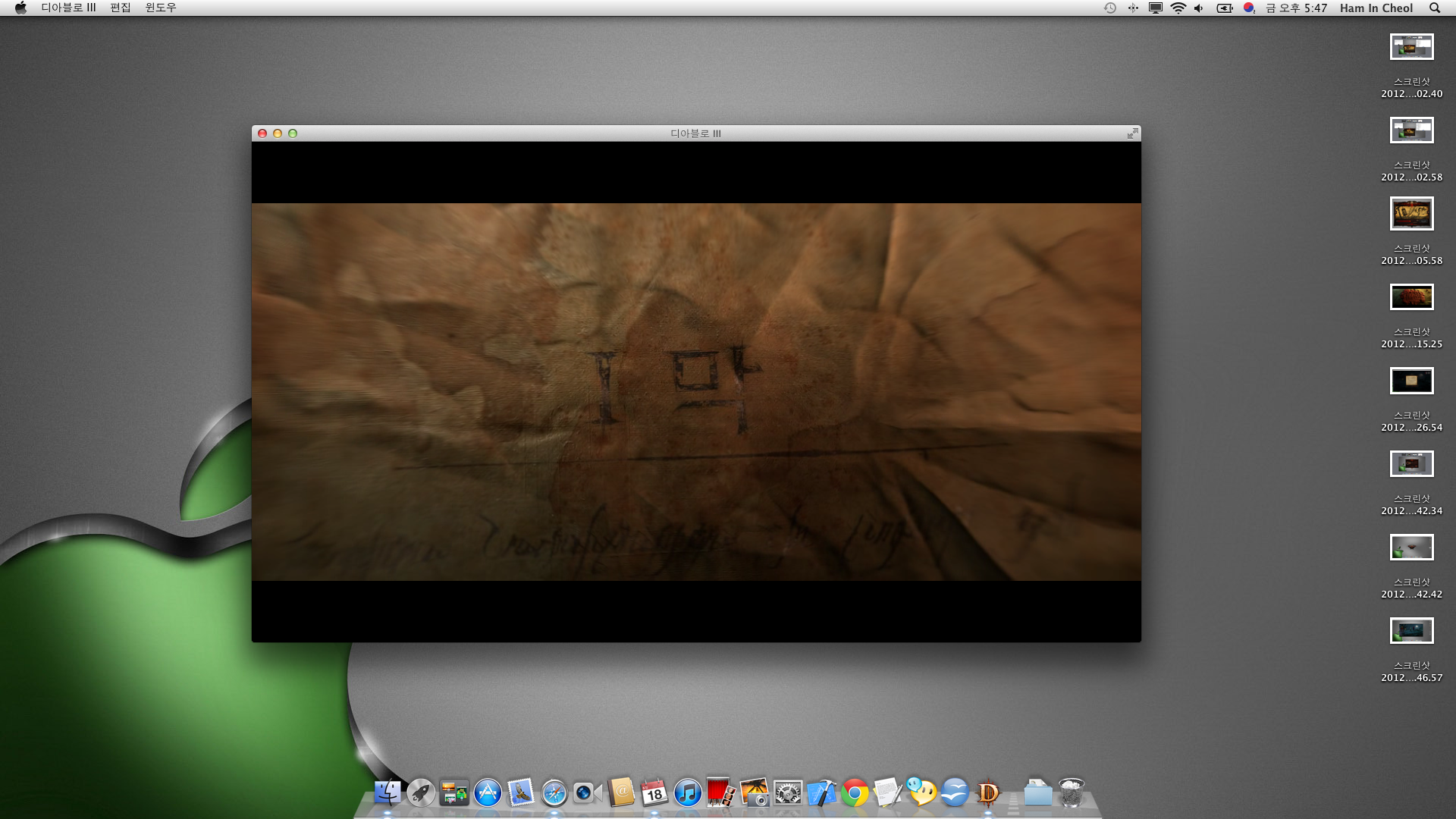Open the Bluetooth status menu
Screen dimensions: 1456x819
1133,8
